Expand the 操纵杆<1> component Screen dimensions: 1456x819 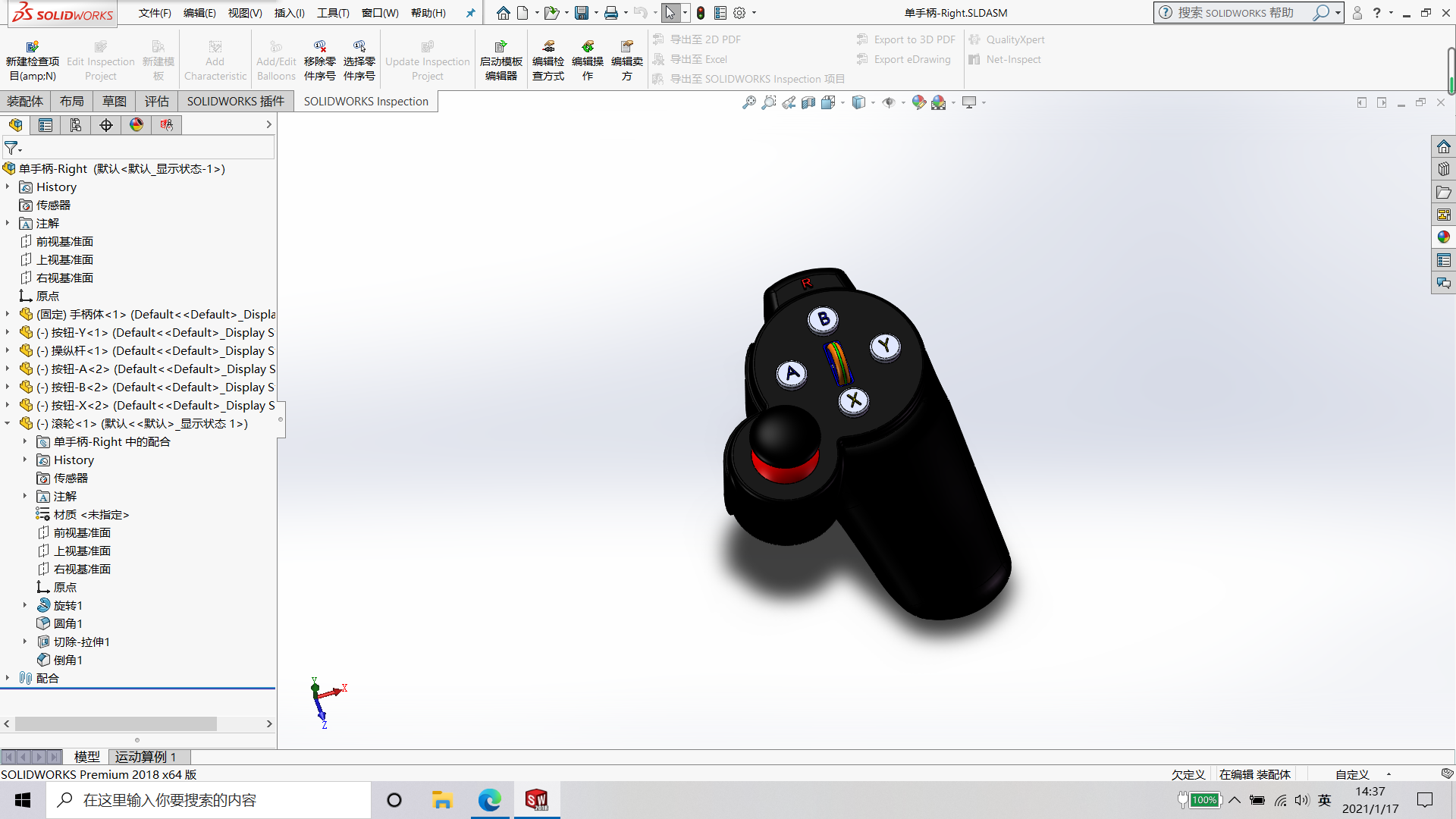(8, 350)
